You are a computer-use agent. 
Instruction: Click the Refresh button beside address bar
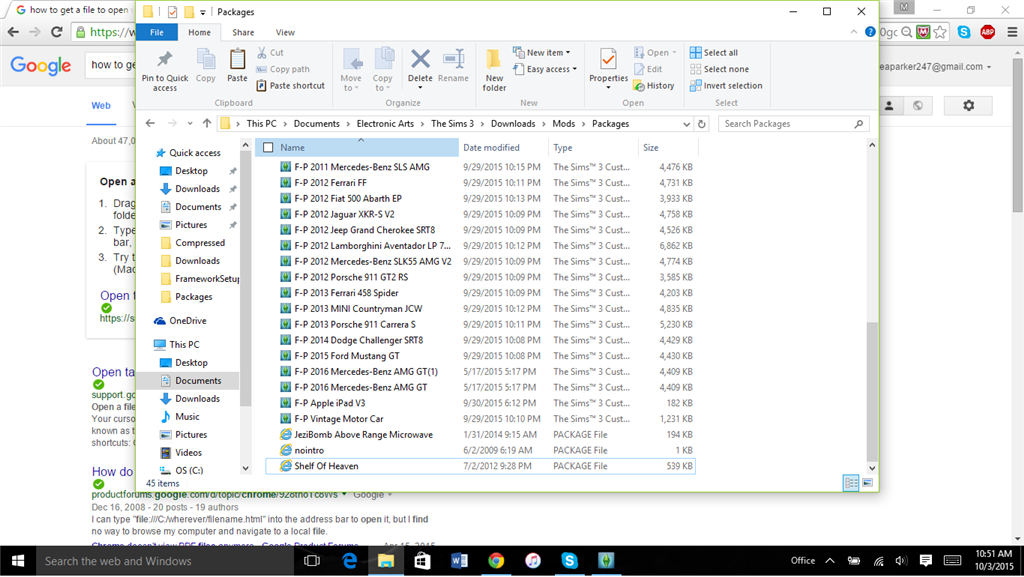tap(701, 123)
